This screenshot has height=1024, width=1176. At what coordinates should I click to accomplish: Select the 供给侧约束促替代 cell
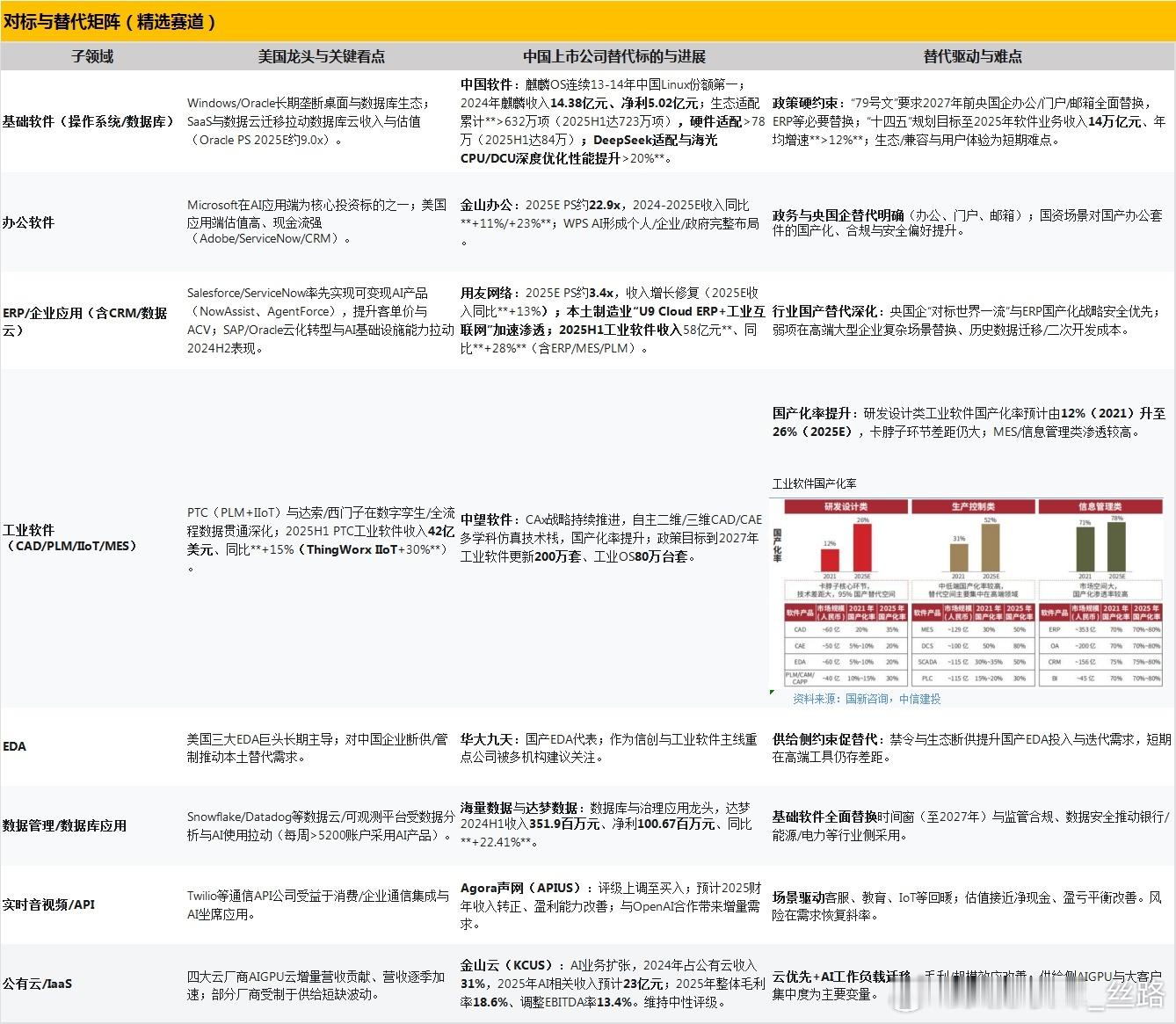coord(971,747)
